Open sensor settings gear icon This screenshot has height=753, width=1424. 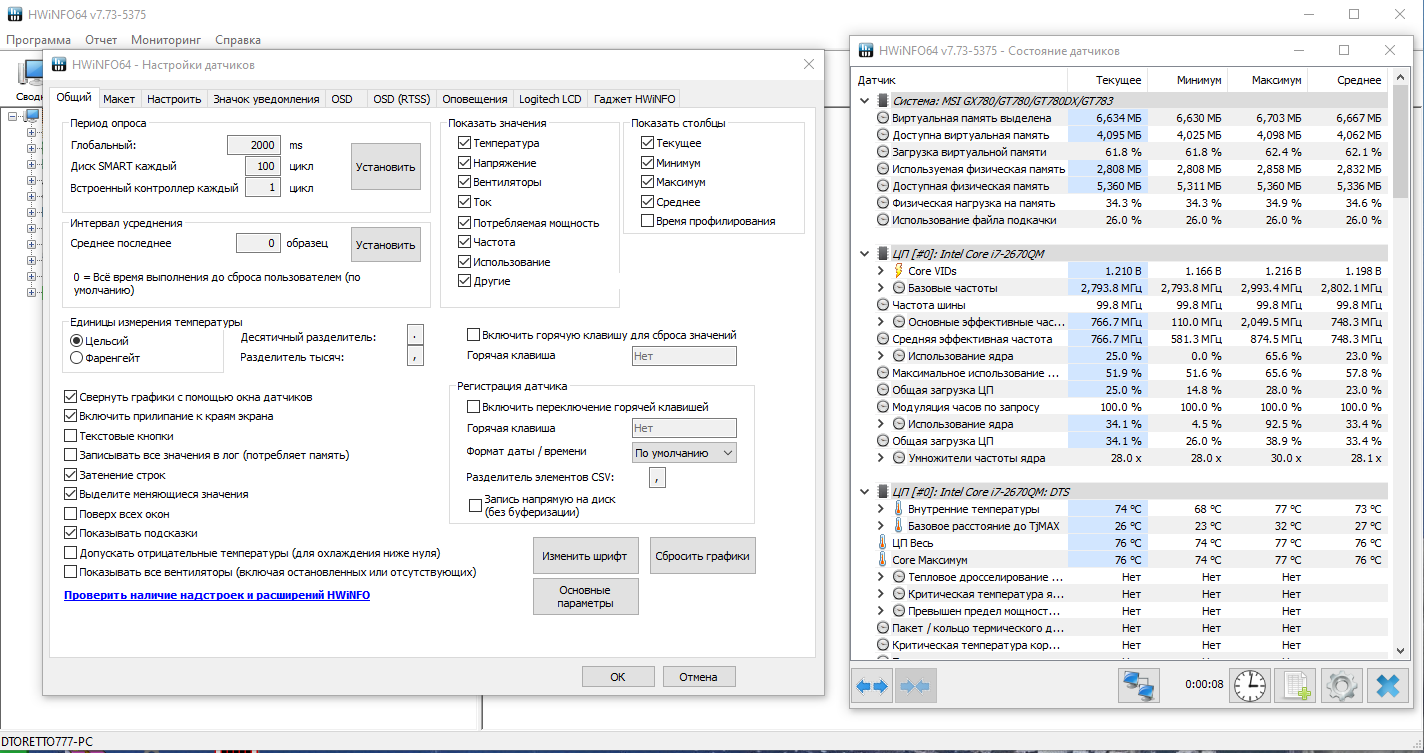pyautogui.click(x=1341, y=686)
